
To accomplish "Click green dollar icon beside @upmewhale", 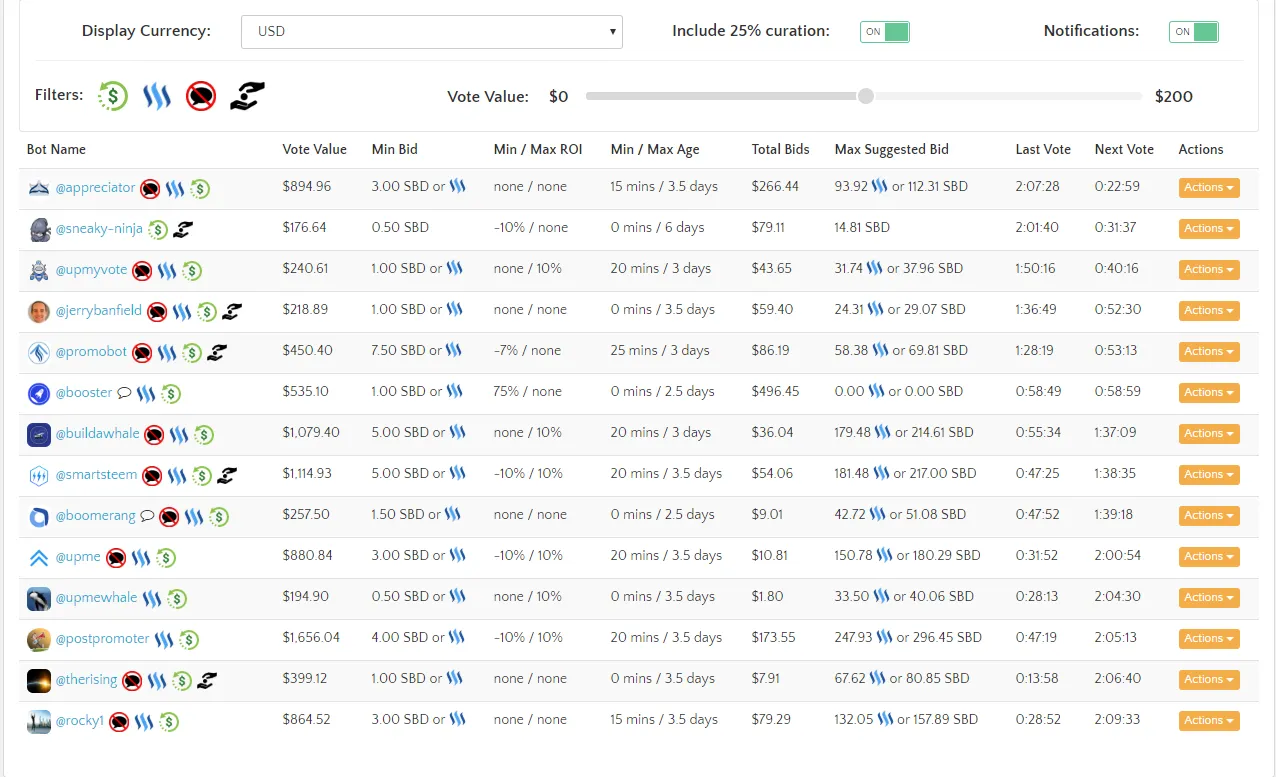I will pyautogui.click(x=177, y=598).
